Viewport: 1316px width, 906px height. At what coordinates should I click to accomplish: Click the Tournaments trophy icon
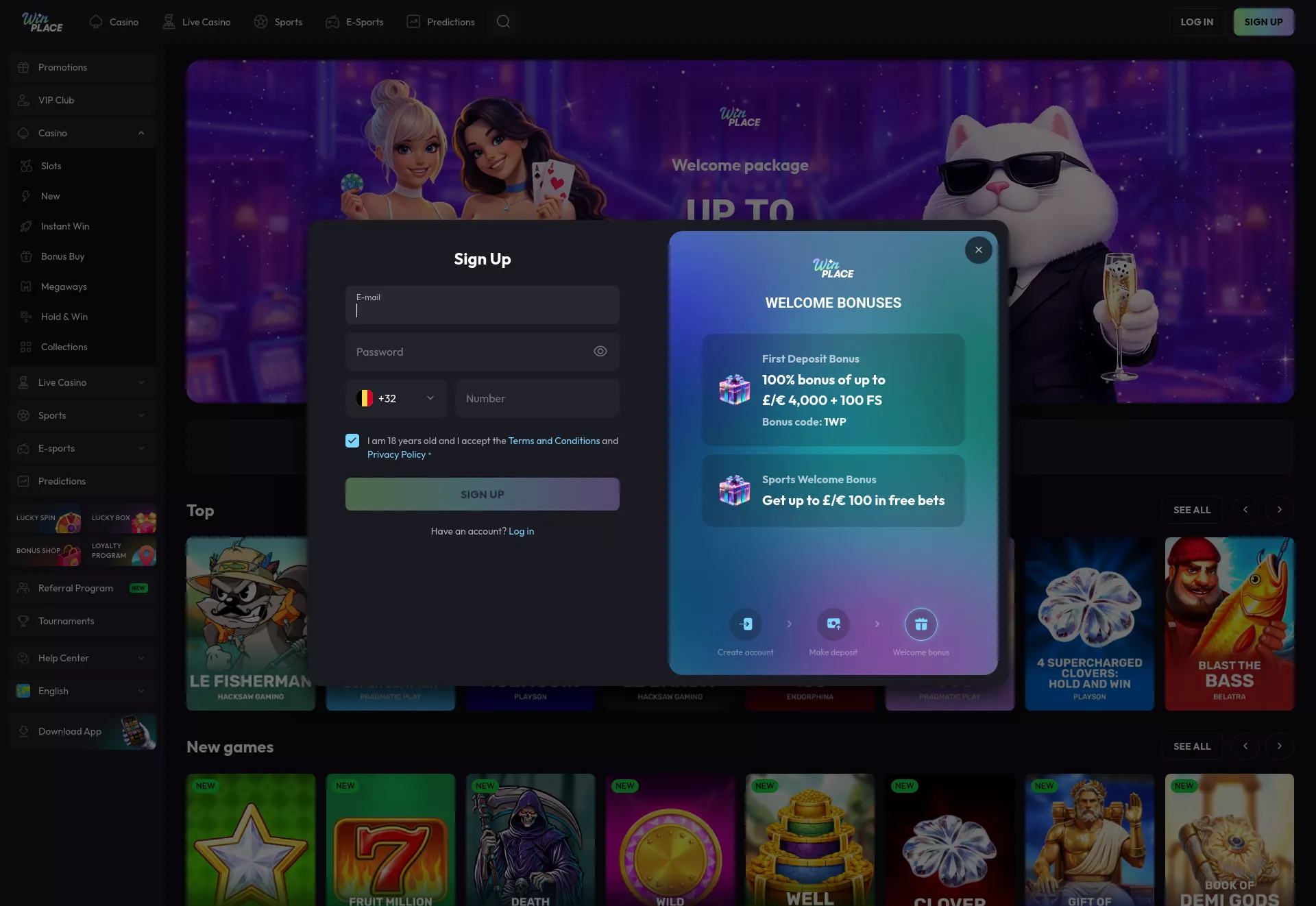click(23, 621)
